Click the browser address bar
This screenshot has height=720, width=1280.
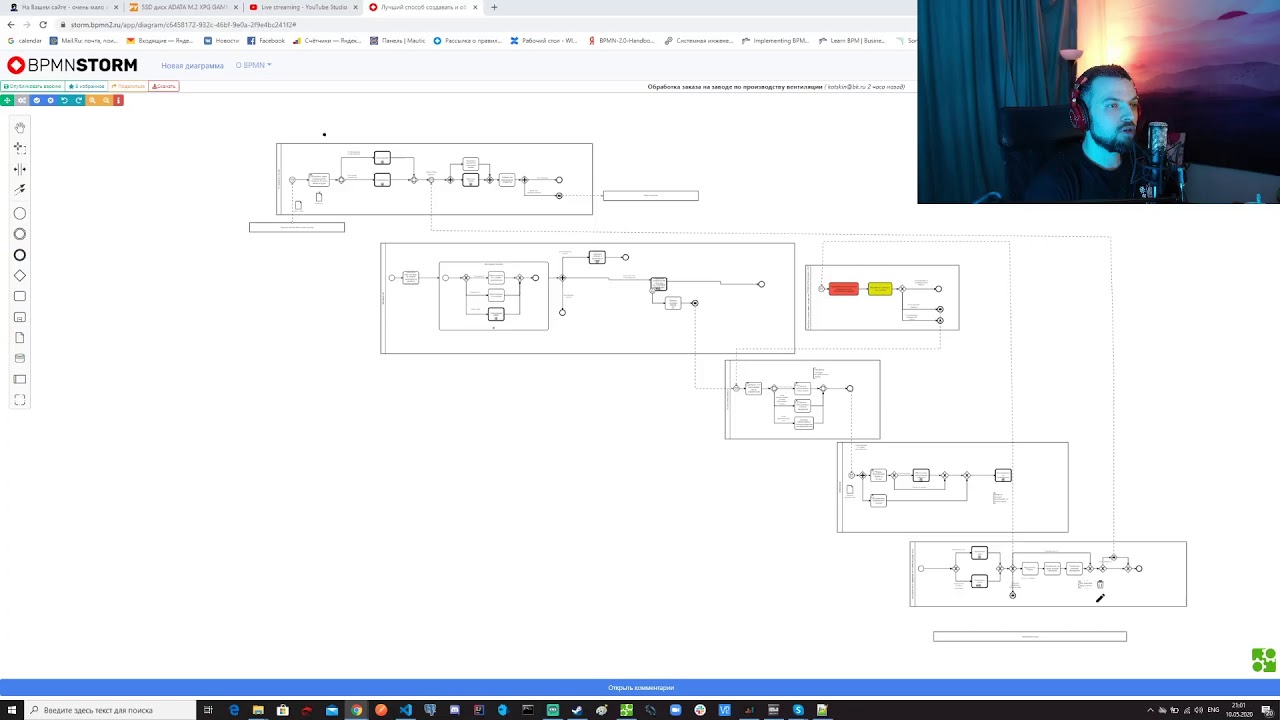[480, 24]
